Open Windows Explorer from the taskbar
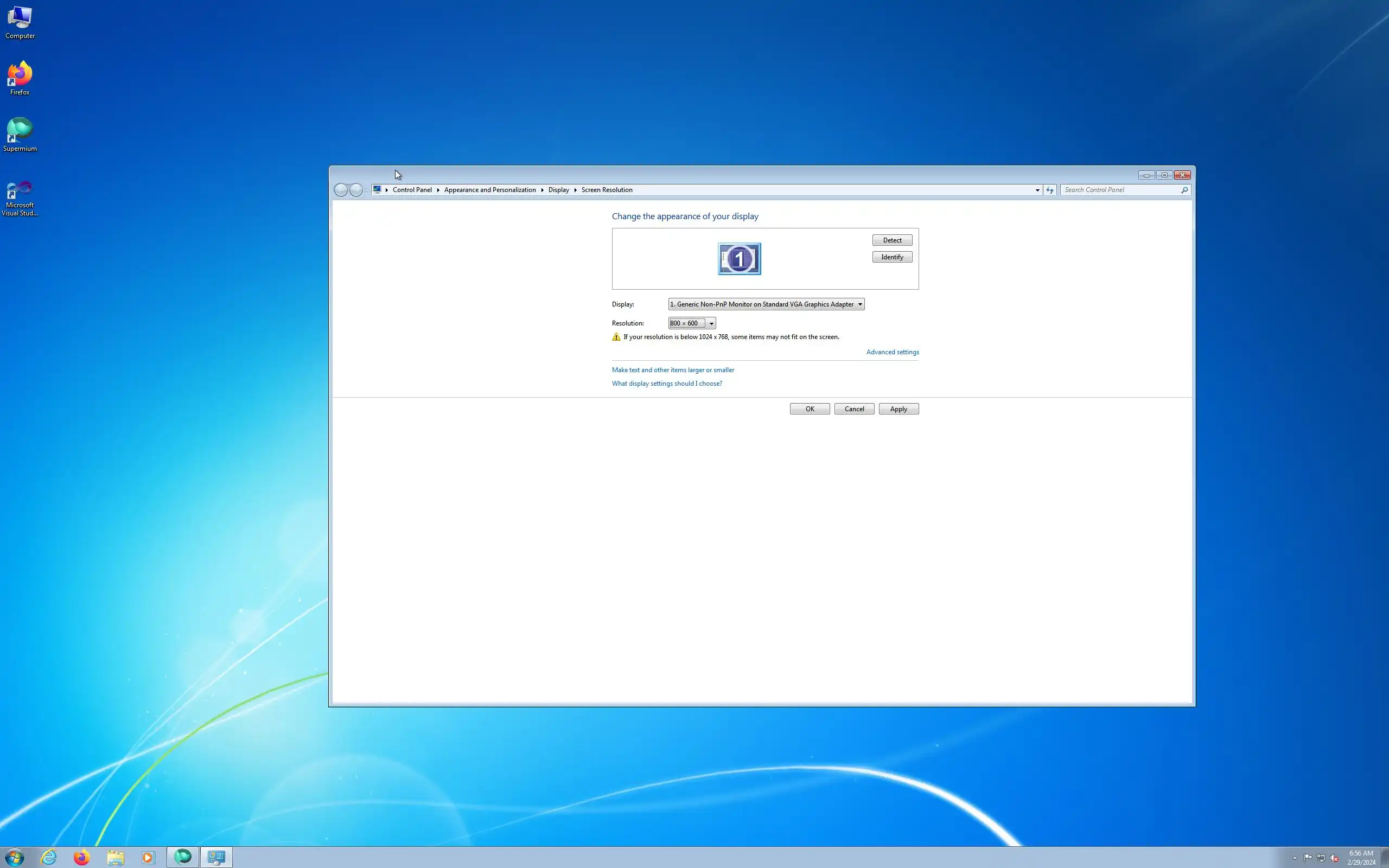This screenshot has width=1389, height=868. tap(116, 857)
